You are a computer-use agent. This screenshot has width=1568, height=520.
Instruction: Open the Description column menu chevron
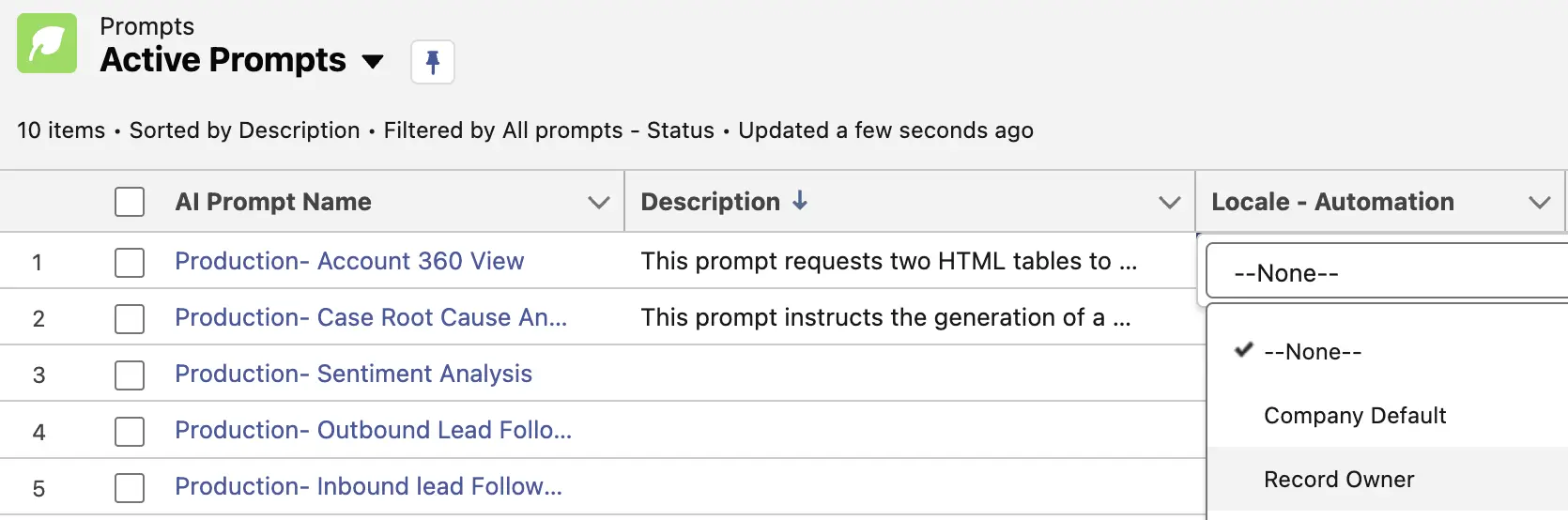pos(1169,202)
